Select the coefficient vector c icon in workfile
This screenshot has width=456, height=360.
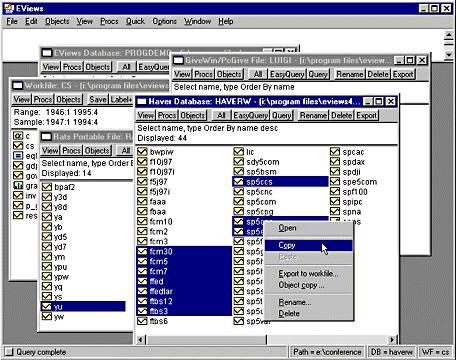coord(18,136)
